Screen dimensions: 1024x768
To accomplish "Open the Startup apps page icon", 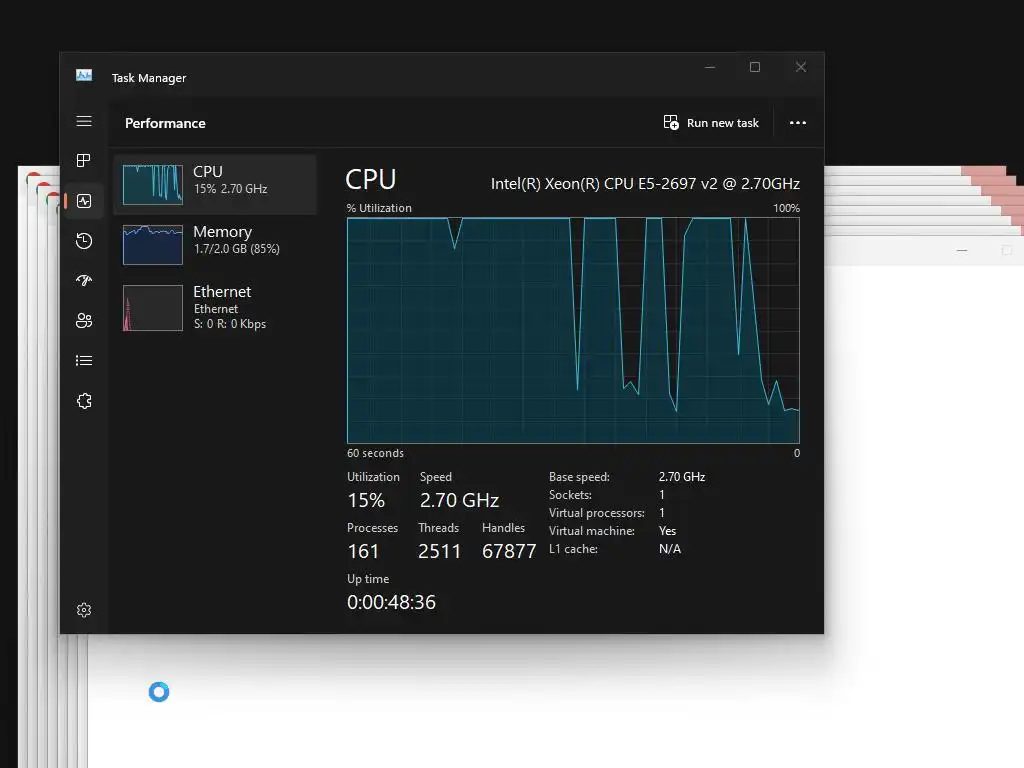I will point(84,281).
